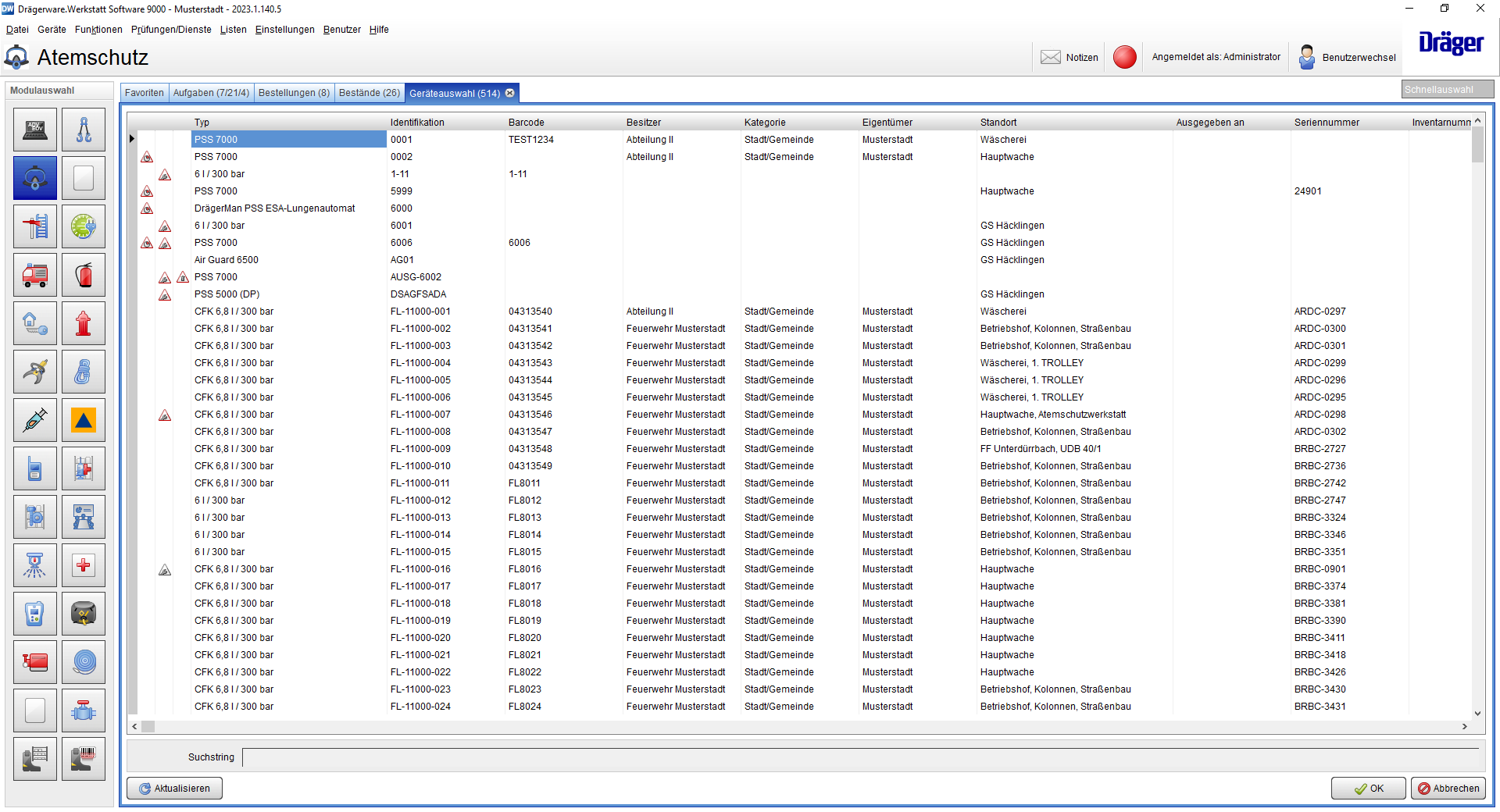The height and width of the screenshot is (812, 1500).
Task: Open the Geräte menu
Action: click(x=52, y=30)
